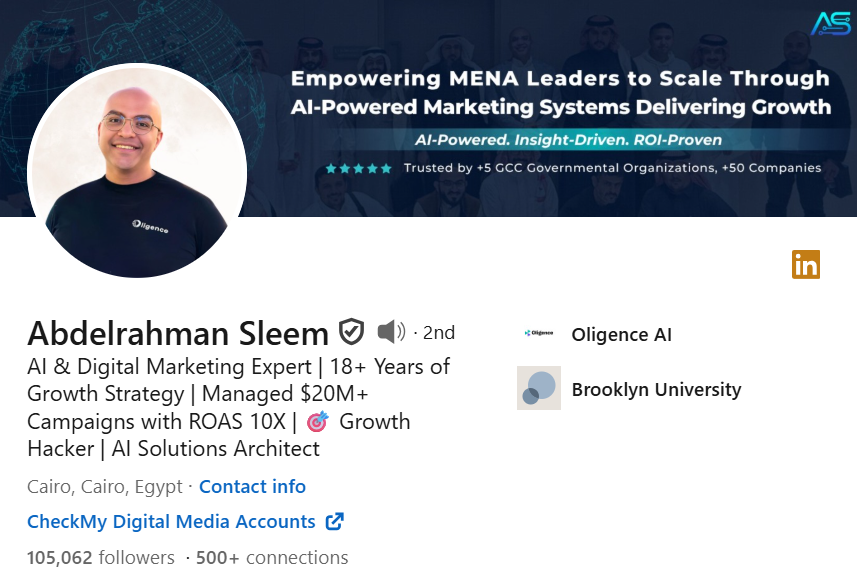
Task: Click the Cairo, Egypt location text
Action: (x=105, y=487)
